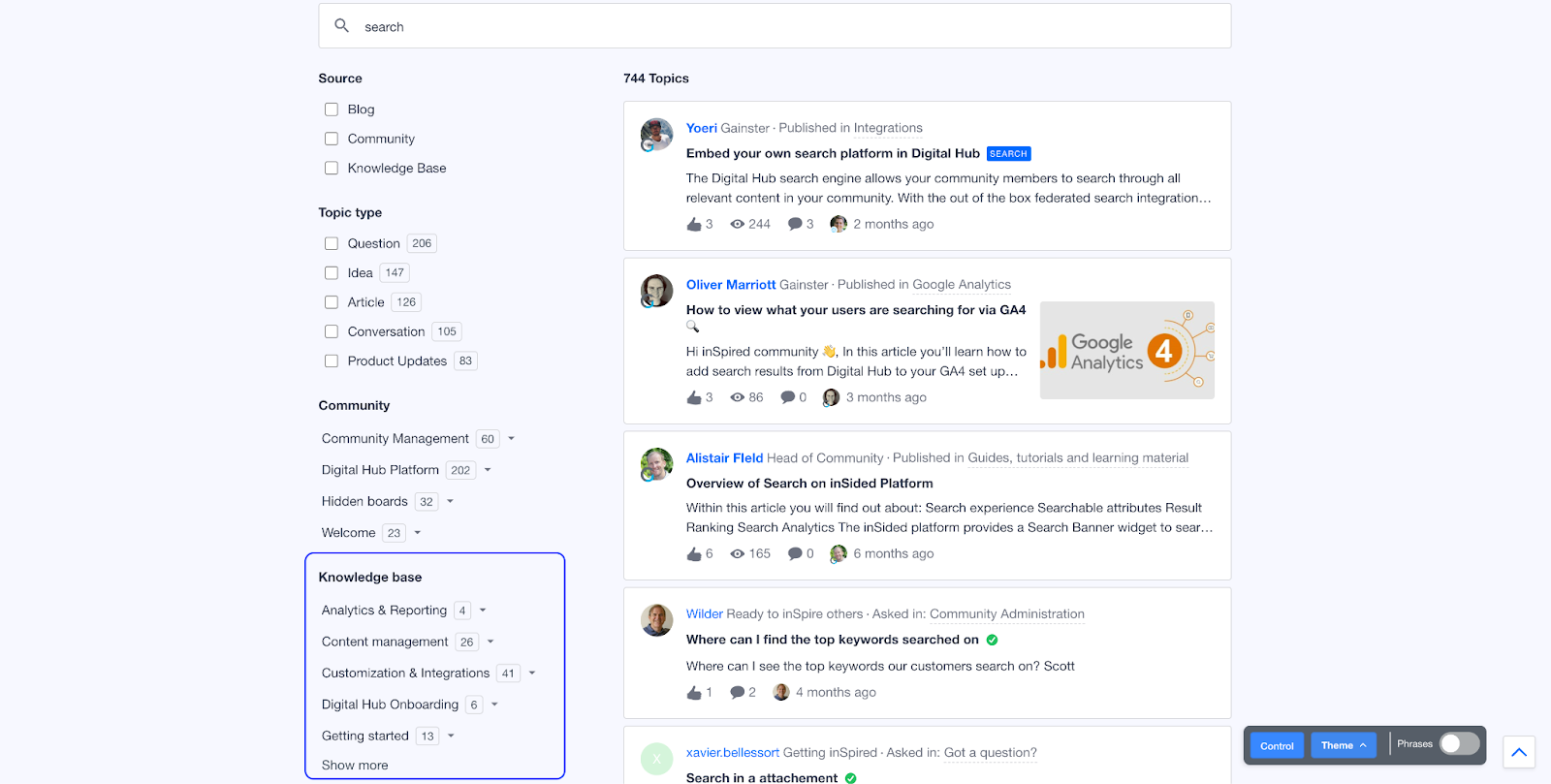Click the small avatar beside 2 months ago

click(839, 224)
